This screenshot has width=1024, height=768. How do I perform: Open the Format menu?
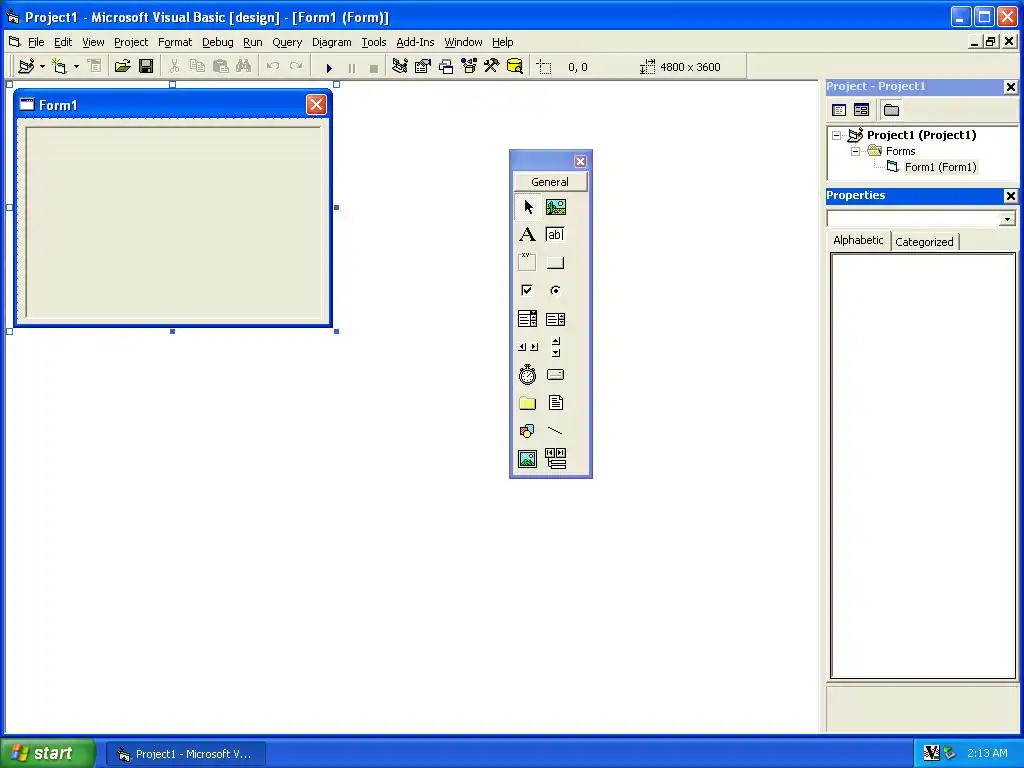tap(175, 42)
